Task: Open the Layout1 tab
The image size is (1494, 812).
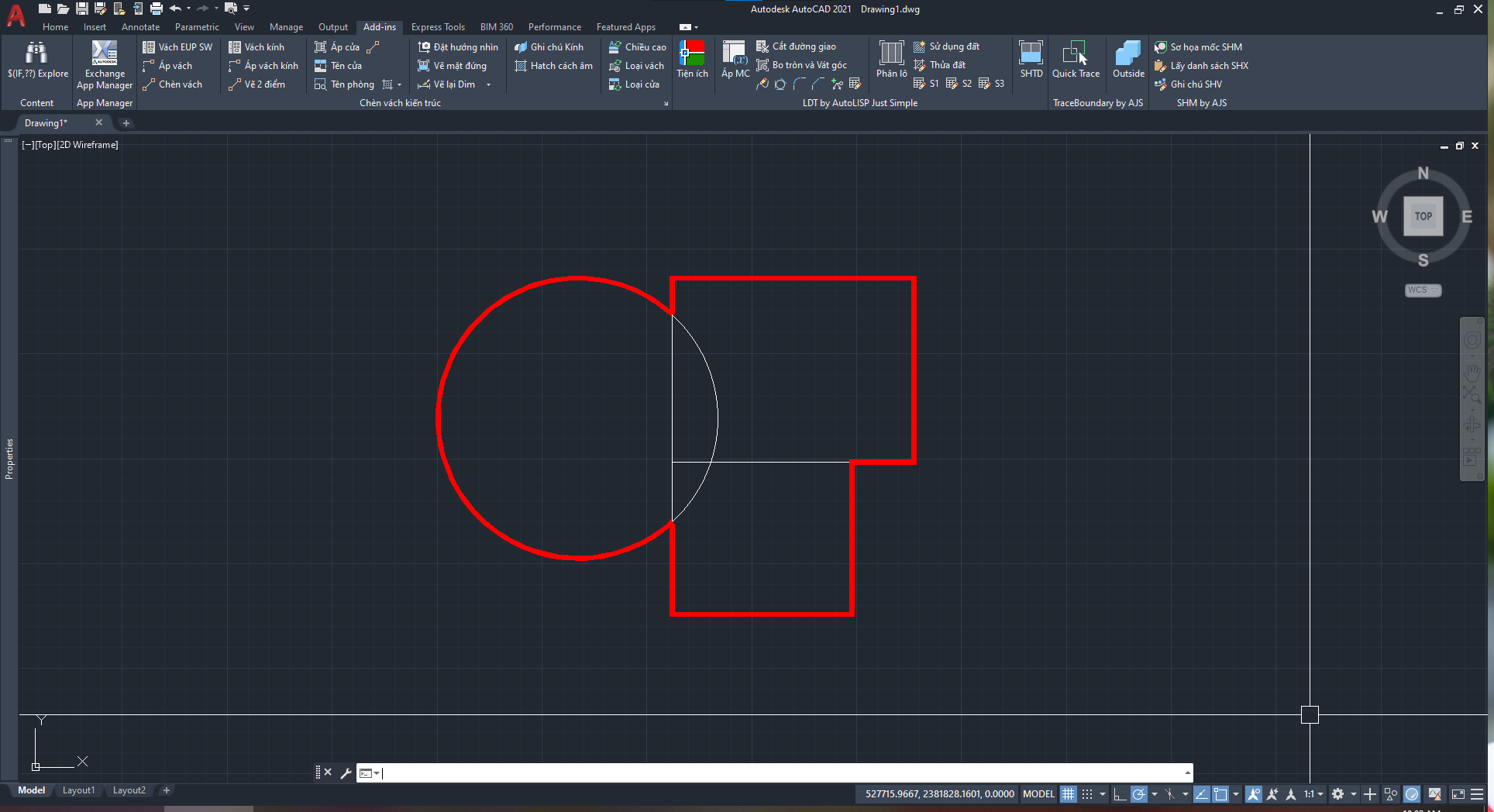Action: coord(78,790)
